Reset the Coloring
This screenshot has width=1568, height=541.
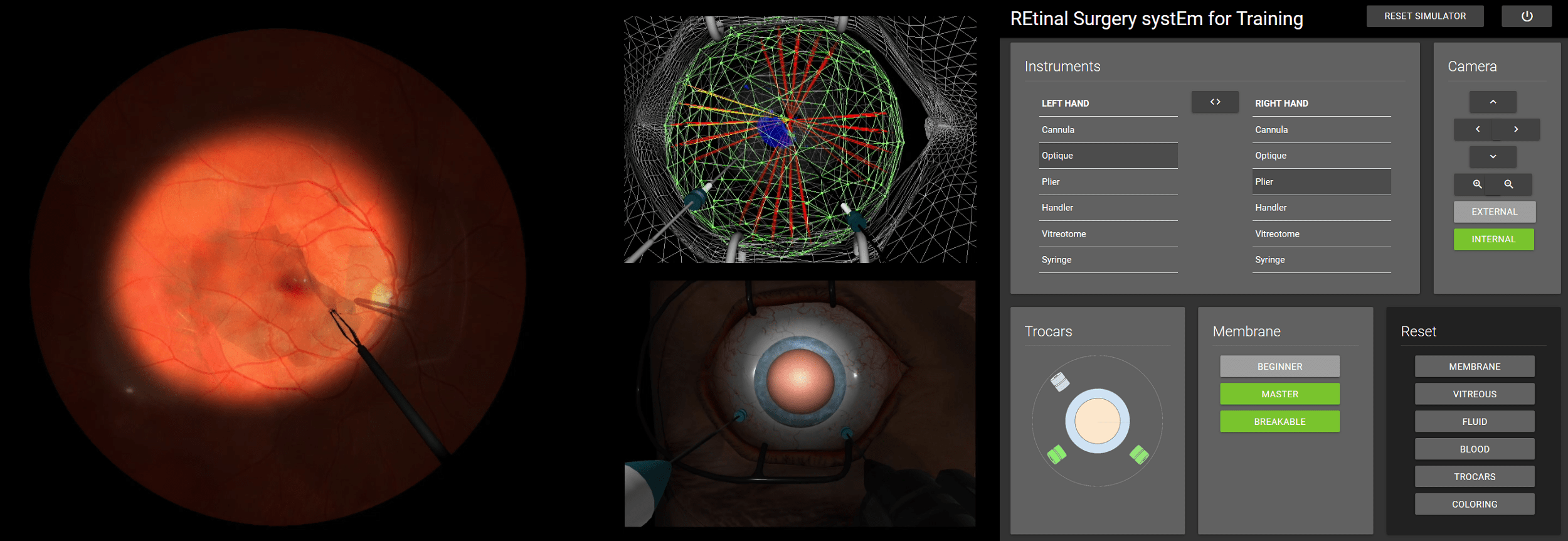click(x=1474, y=505)
